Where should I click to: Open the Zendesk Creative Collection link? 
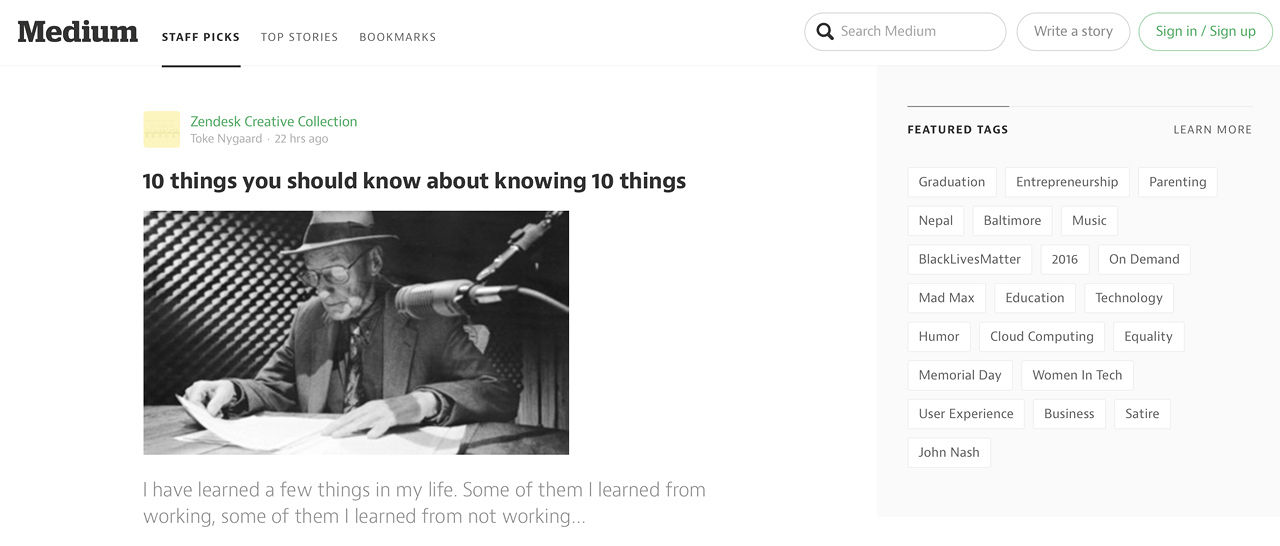tap(274, 122)
